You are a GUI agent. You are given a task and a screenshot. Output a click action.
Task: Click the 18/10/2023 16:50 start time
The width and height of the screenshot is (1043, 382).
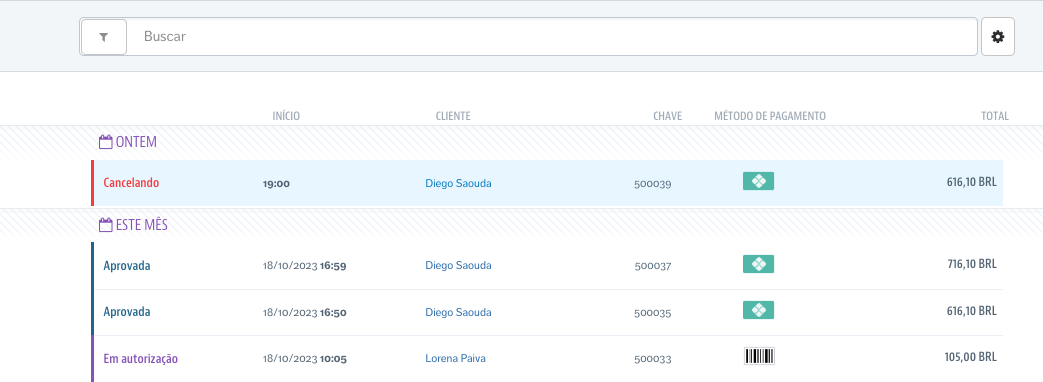coord(305,313)
